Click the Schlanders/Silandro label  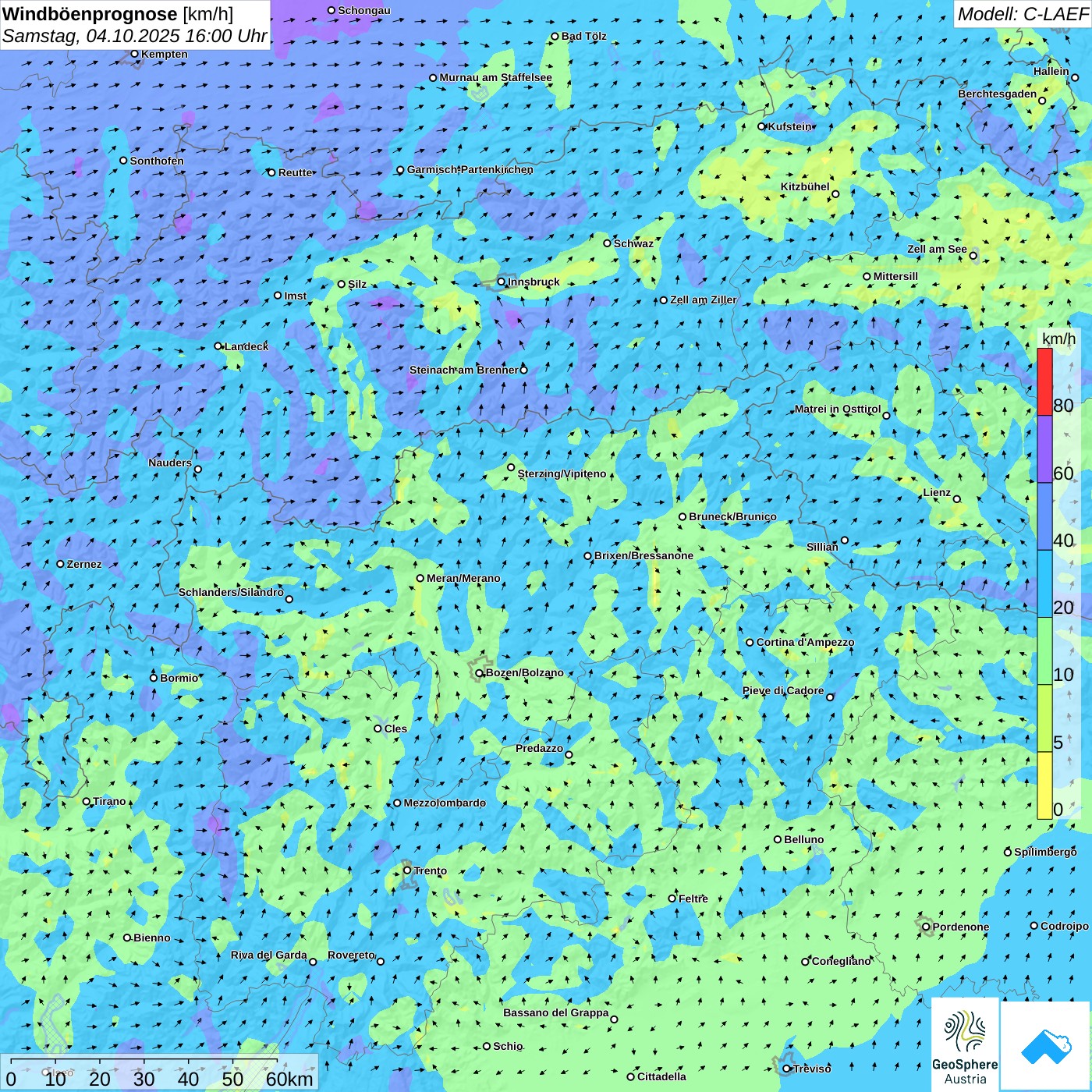point(231,592)
